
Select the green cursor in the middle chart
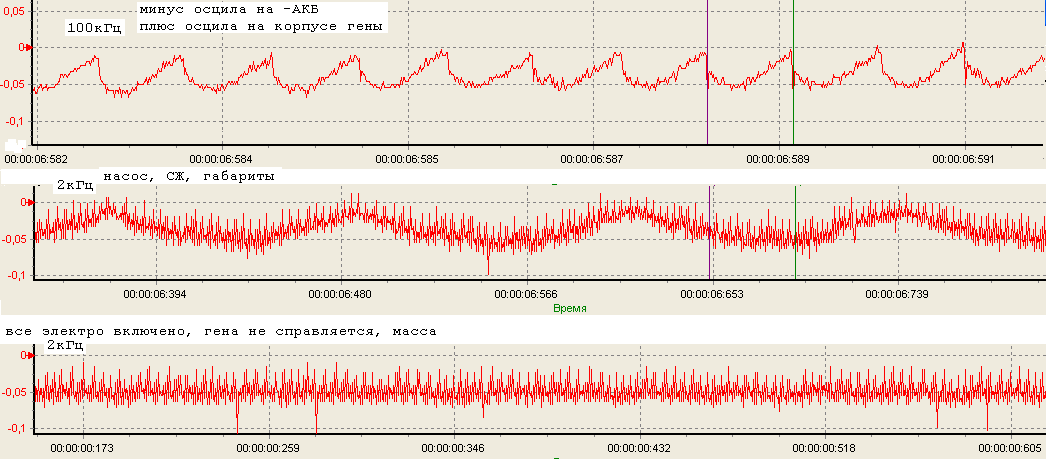(x=795, y=232)
